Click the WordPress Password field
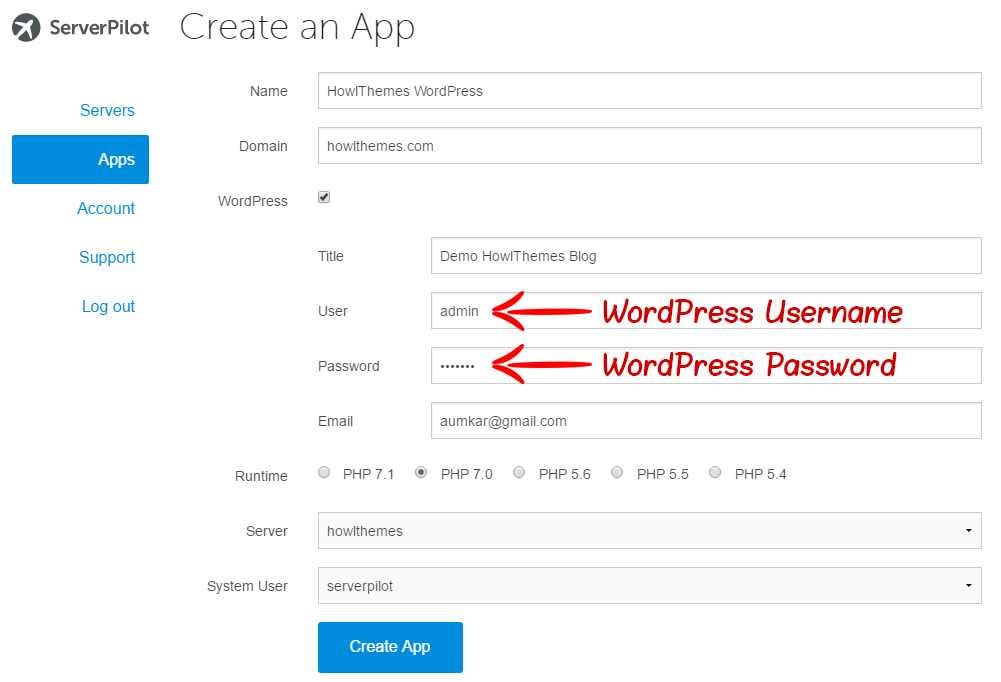Viewport: 1001px width, 682px height. pyautogui.click(x=706, y=365)
